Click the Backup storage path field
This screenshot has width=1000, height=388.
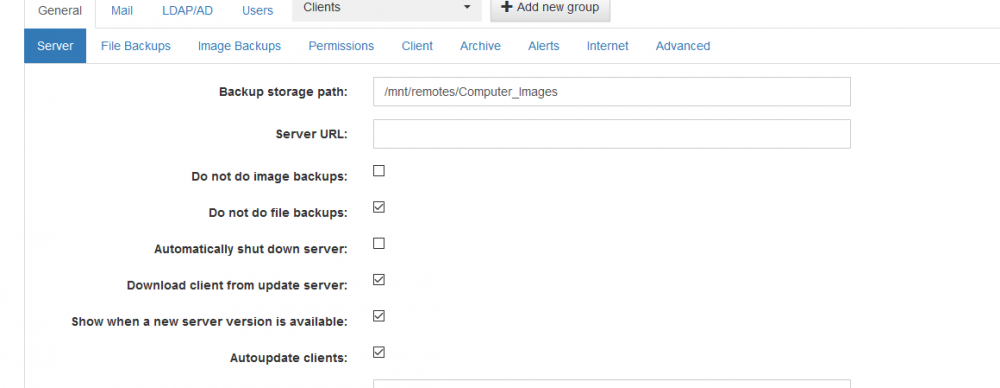coord(612,92)
